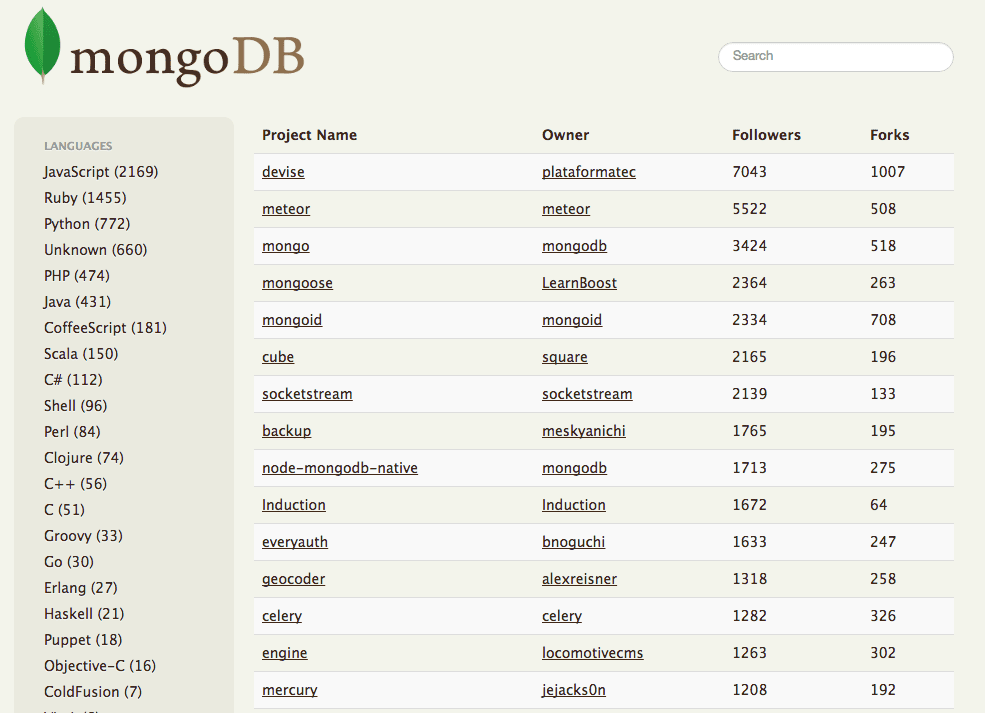
Task: Click the MongoDB leaf logo
Action: coord(42,46)
